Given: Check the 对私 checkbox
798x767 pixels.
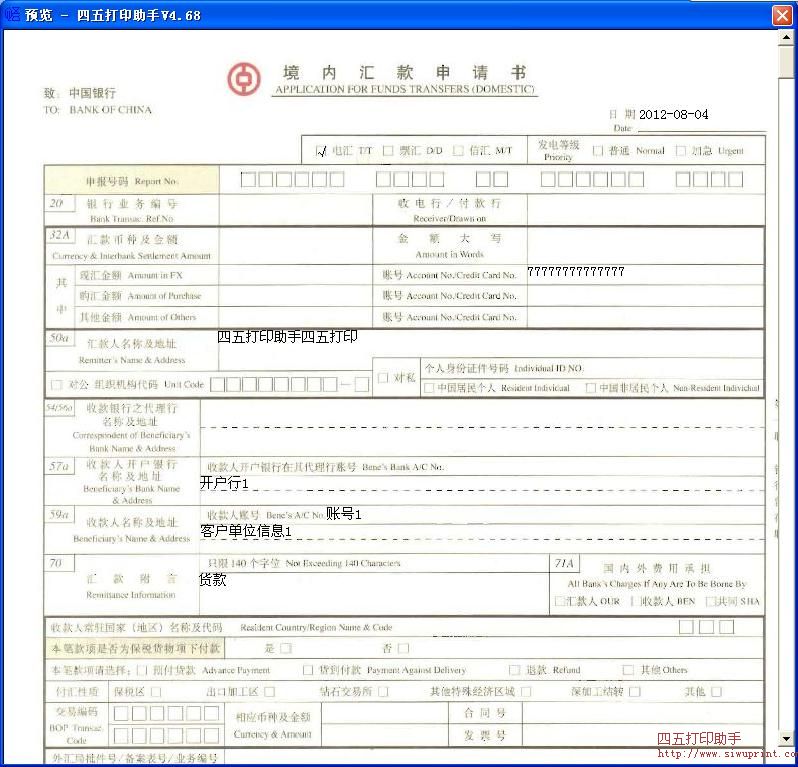Looking at the screenshot, I should coord(383,378).
